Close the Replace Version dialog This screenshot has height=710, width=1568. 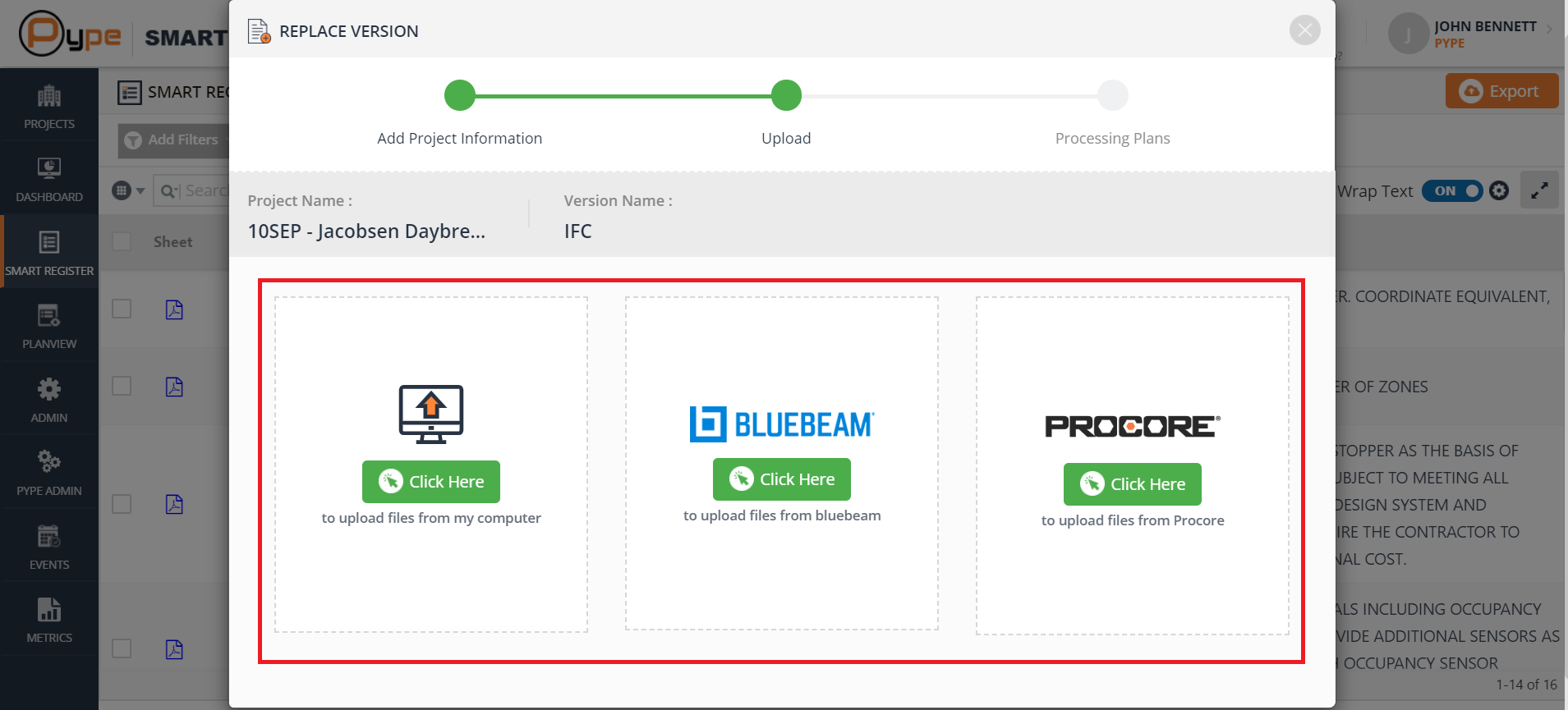(x=1304, y=30)
